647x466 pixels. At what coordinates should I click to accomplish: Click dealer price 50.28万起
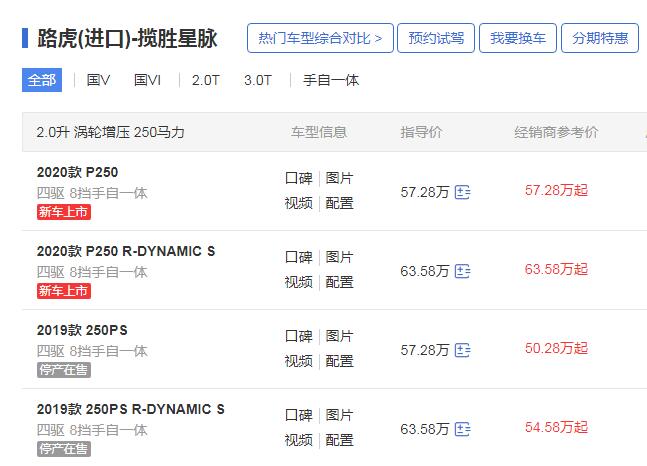point(556,348)
